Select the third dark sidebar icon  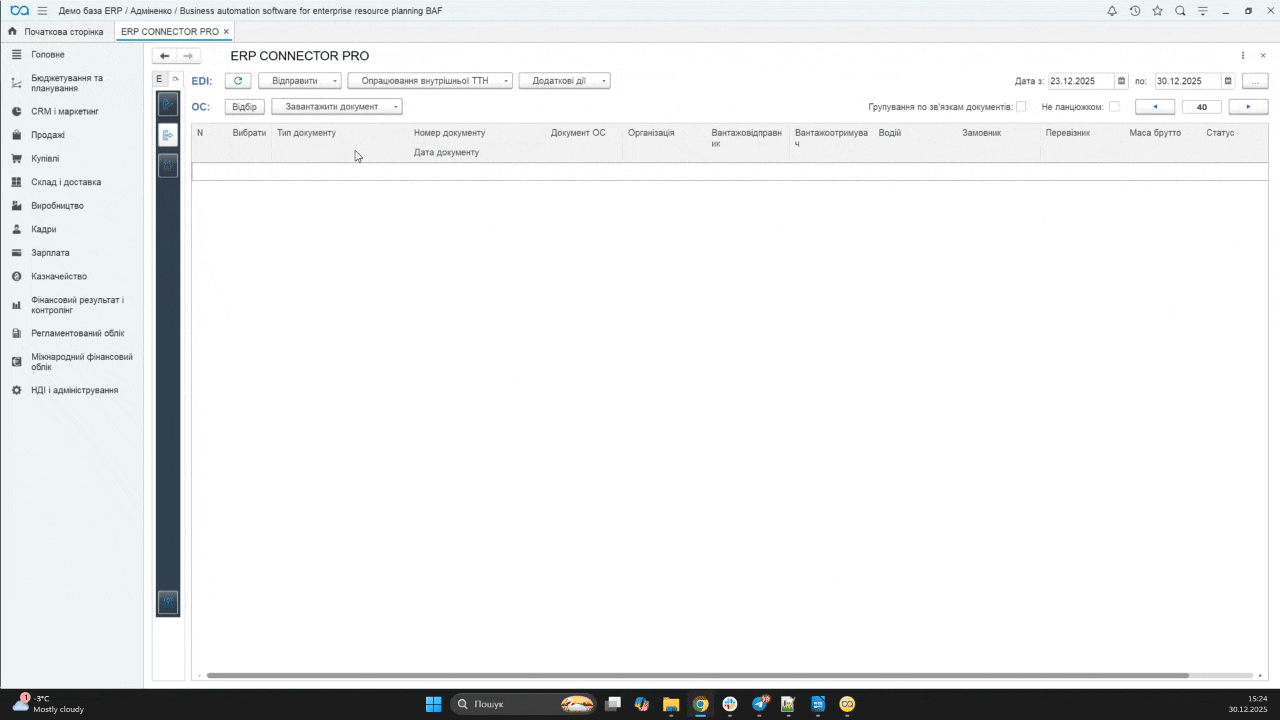(x=168, y=166)
